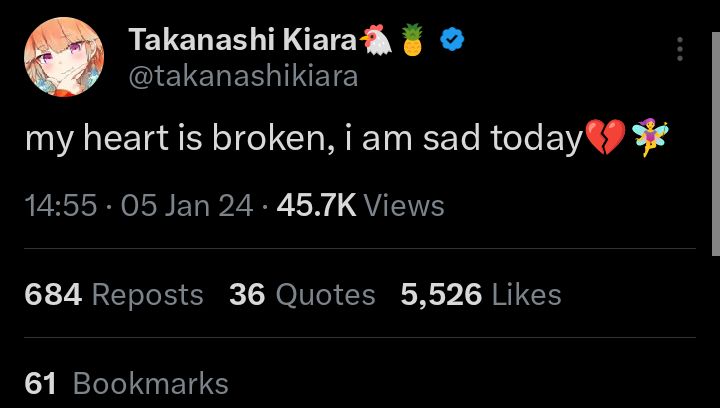Screen dimensions: 720x408
Task: View the 36 Quotes list
Action: pos(302,294)
